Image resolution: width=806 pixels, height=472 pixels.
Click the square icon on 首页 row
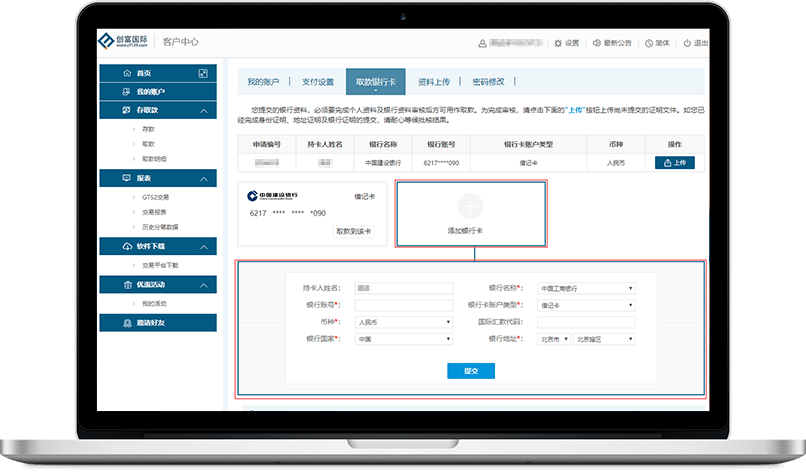coord(203,73)
